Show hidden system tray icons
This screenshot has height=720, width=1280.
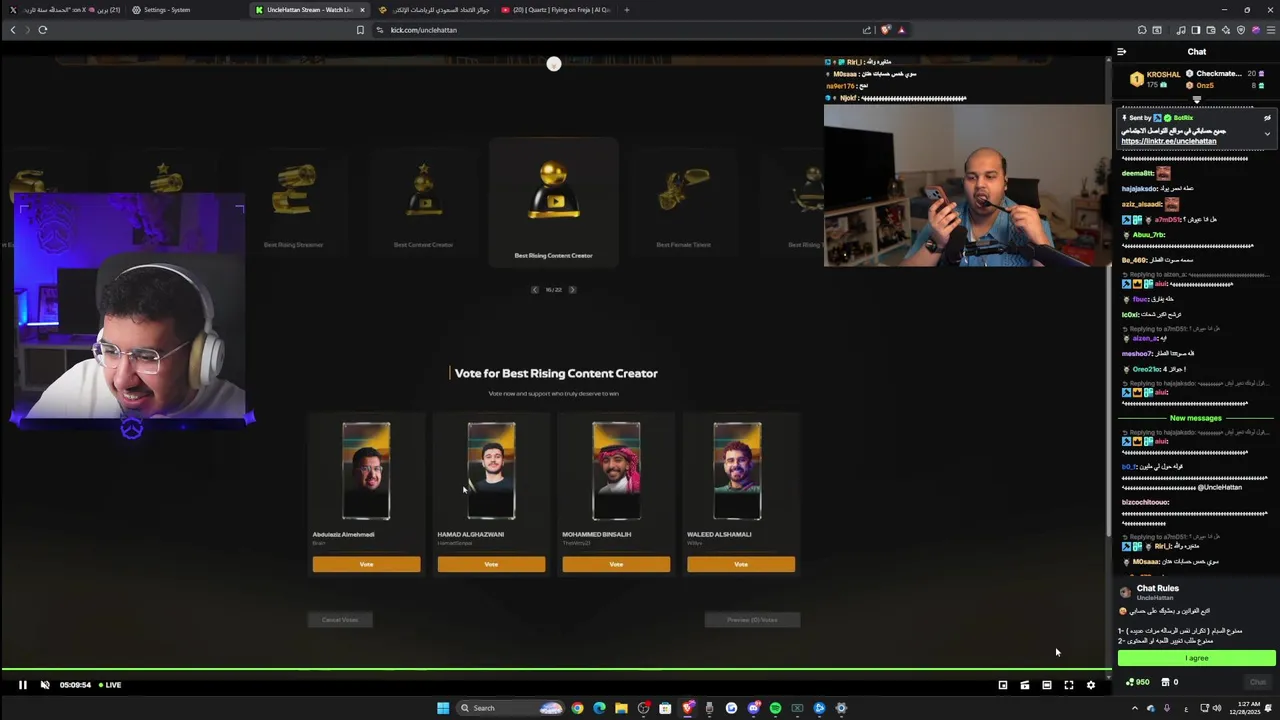pos(1134,708)
